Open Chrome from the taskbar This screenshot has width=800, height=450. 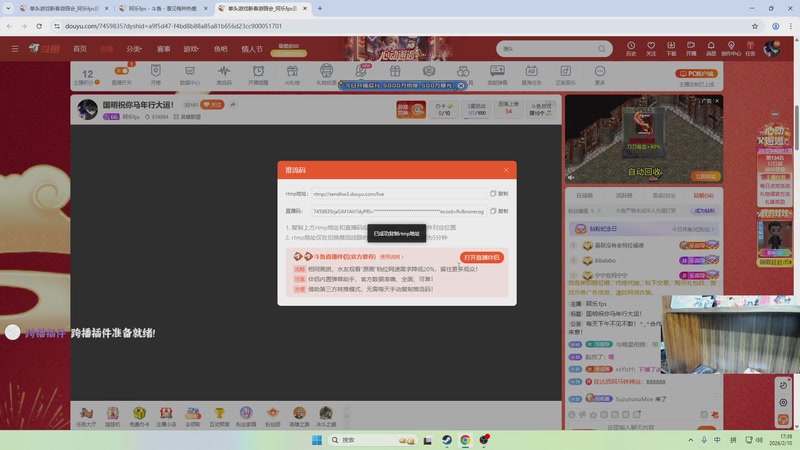pyautogui.click(x=465, y=440)
